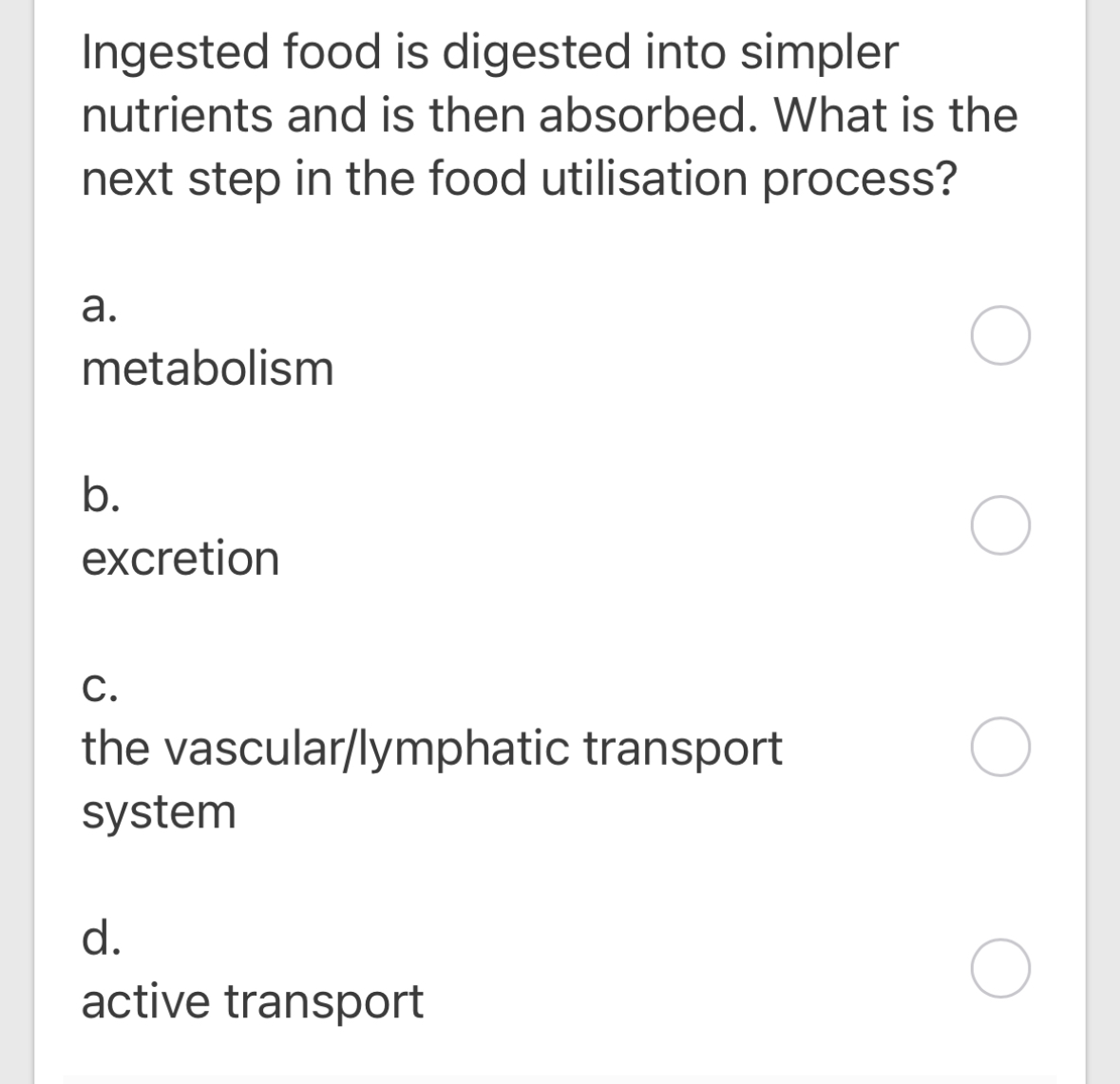Choose the answer 'excretion'
The image size is (1120, 1084).
(180, 558)
